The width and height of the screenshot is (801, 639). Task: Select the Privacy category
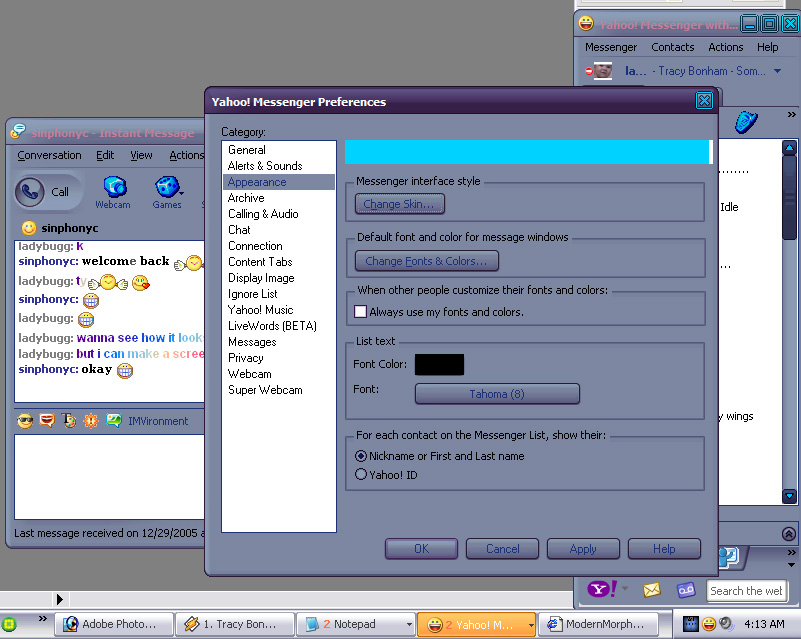(x=278, y=358)
